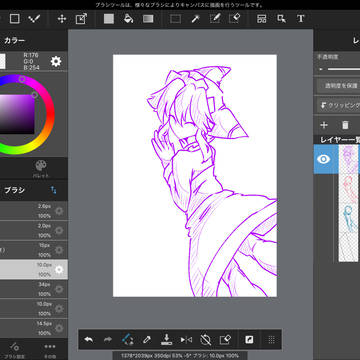Add a new layer with plus
Viewport: 360px width, 360px height.
point(324,125)
